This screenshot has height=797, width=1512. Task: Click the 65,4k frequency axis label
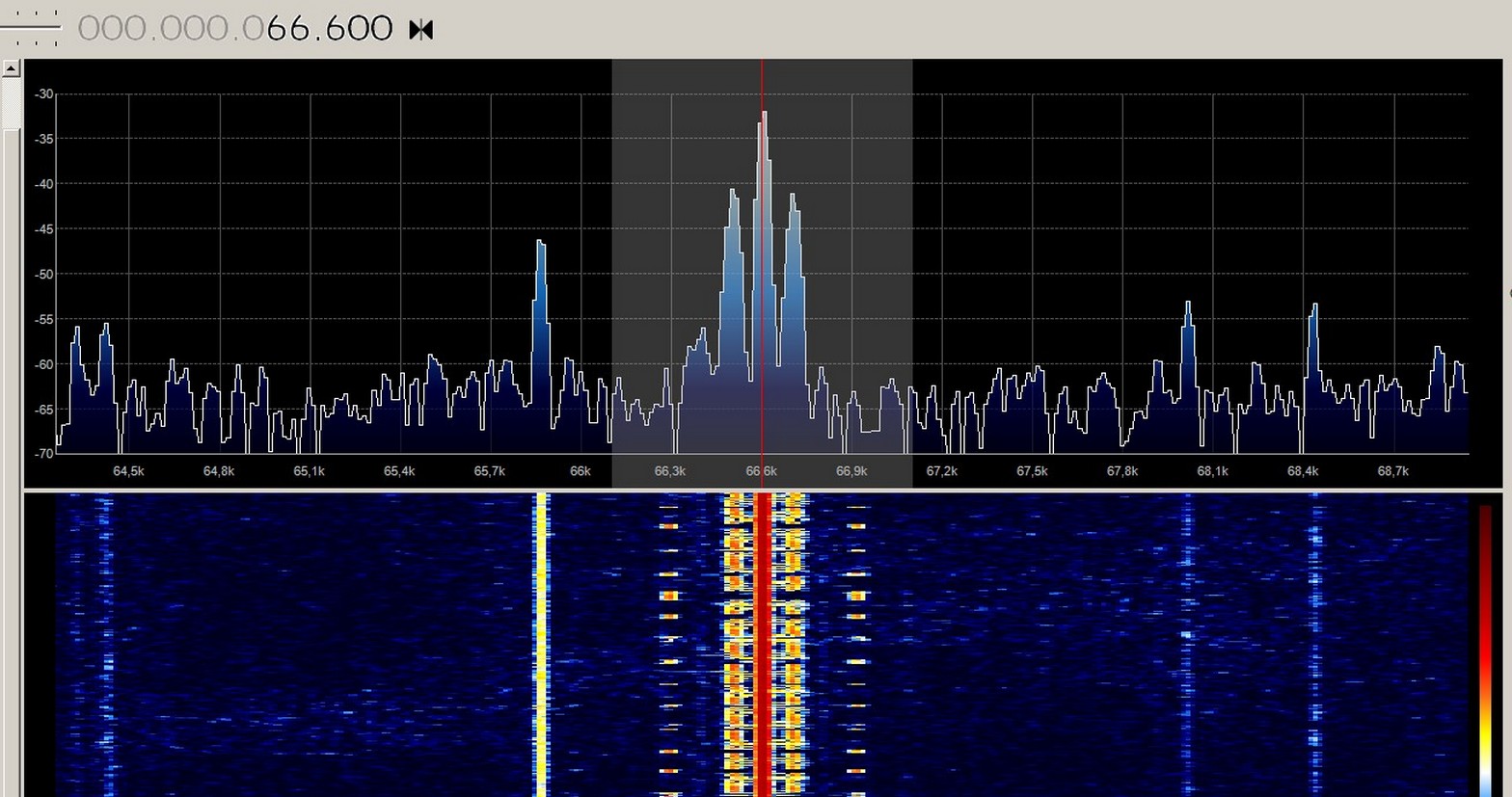click(x=399, y=471)
